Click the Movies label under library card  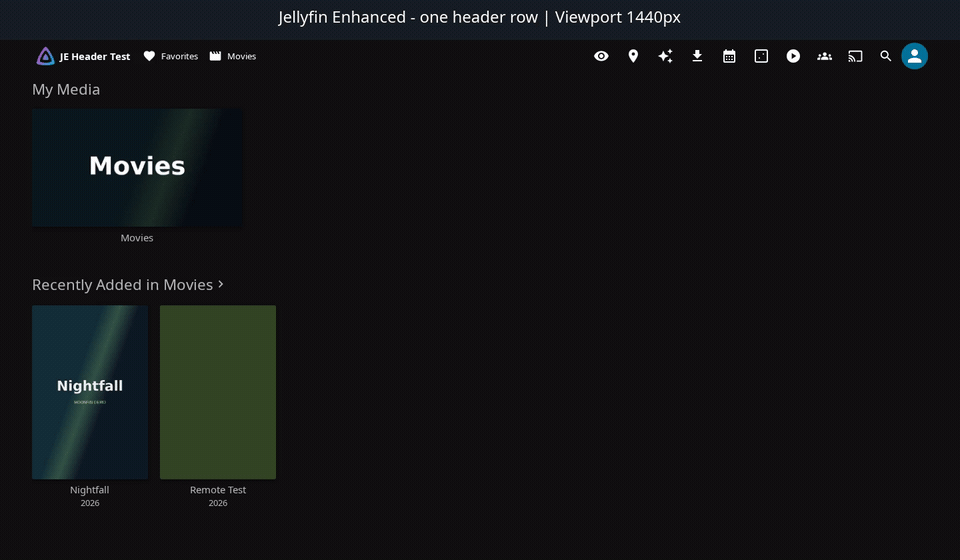[137, 238]
